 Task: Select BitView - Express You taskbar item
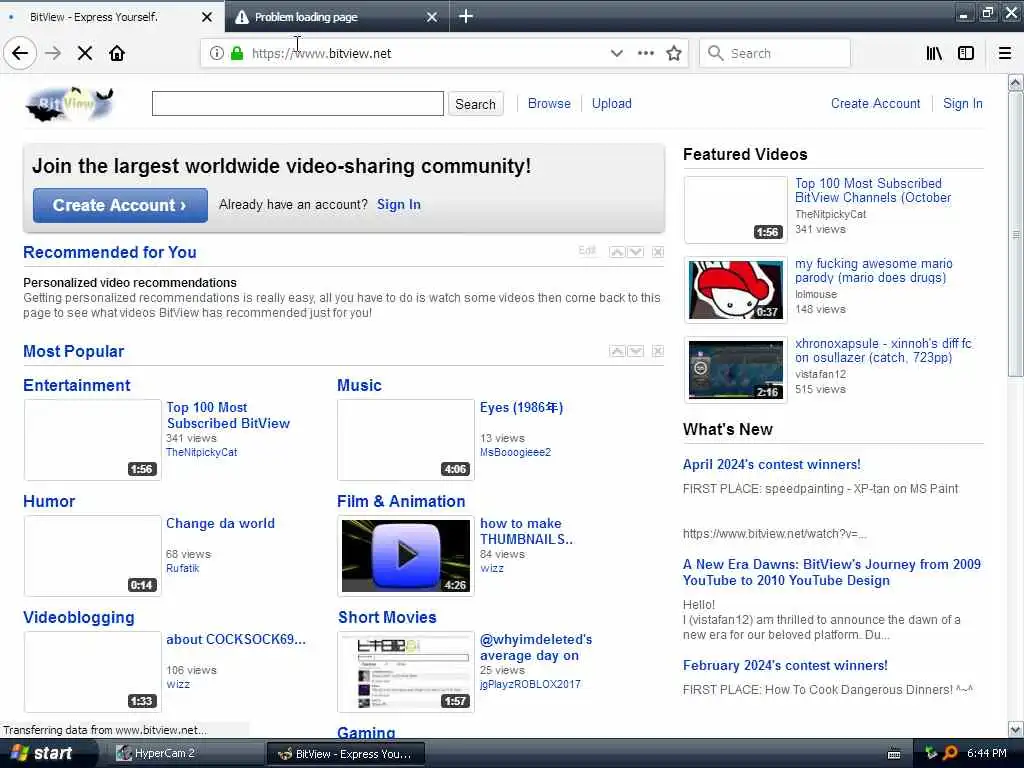(346, 754)
